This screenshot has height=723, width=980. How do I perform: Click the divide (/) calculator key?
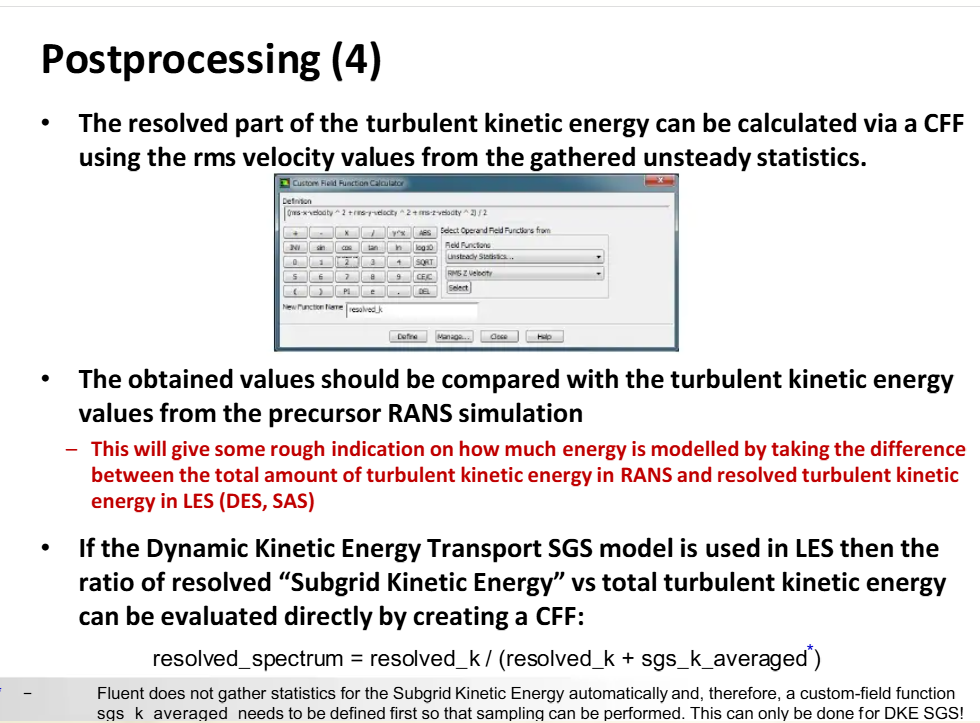(x=372, y=232)
